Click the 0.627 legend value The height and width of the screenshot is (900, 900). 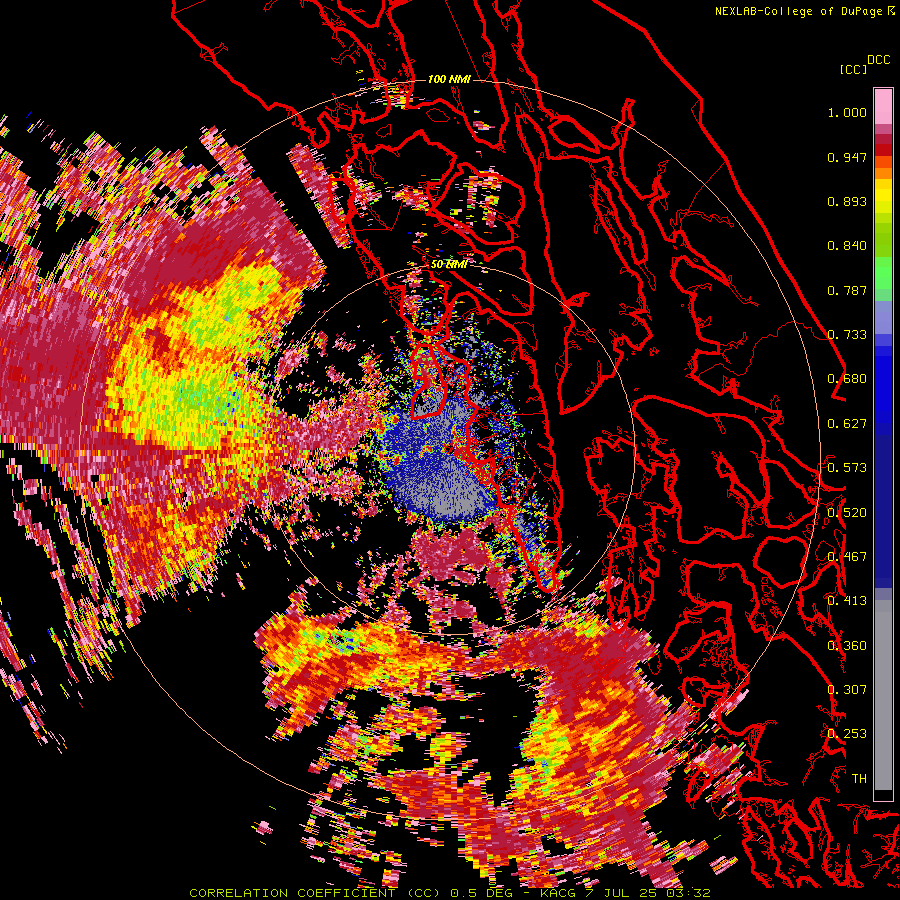[x=847, y=424]
